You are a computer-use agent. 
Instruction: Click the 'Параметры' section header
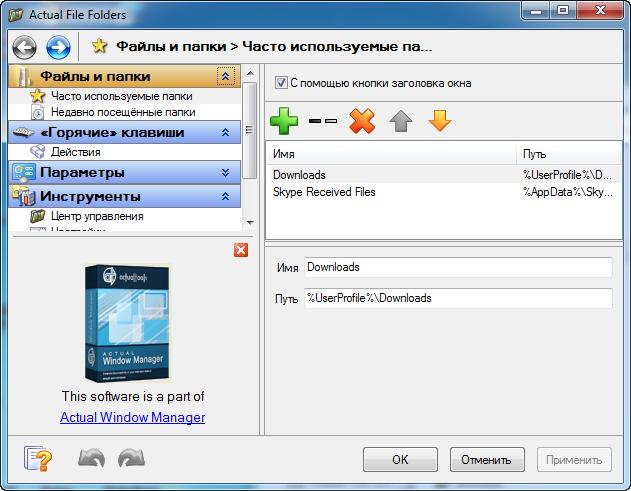click(x=124, y=173)
